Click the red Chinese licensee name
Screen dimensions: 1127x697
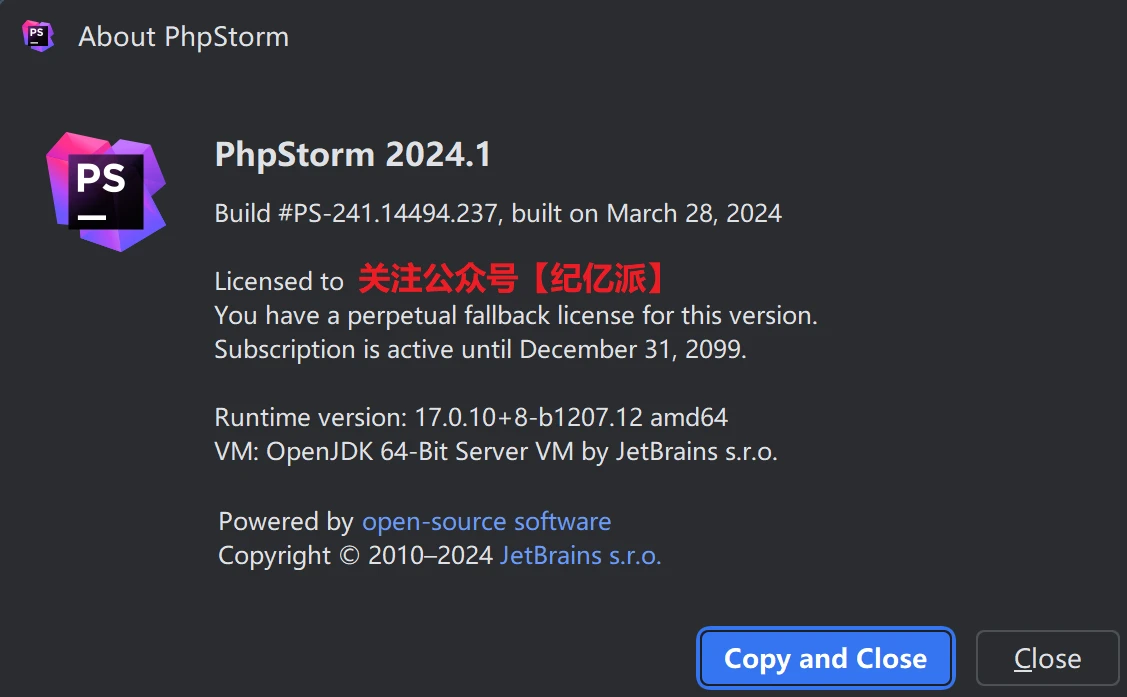pyautogui.click(x=511, y=279)
